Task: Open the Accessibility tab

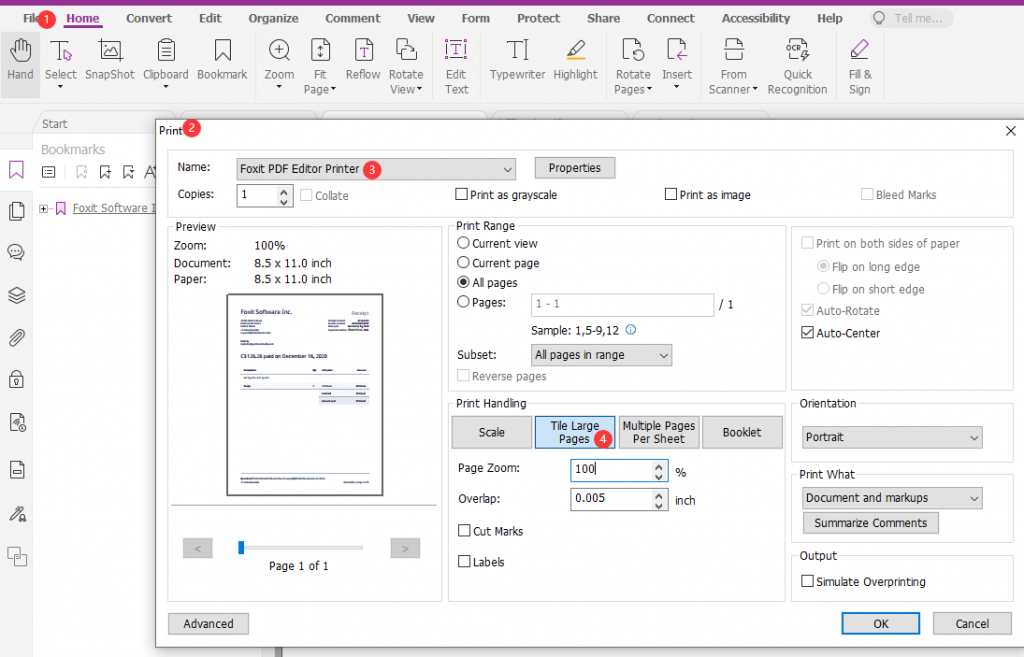Action: point(756,18)
